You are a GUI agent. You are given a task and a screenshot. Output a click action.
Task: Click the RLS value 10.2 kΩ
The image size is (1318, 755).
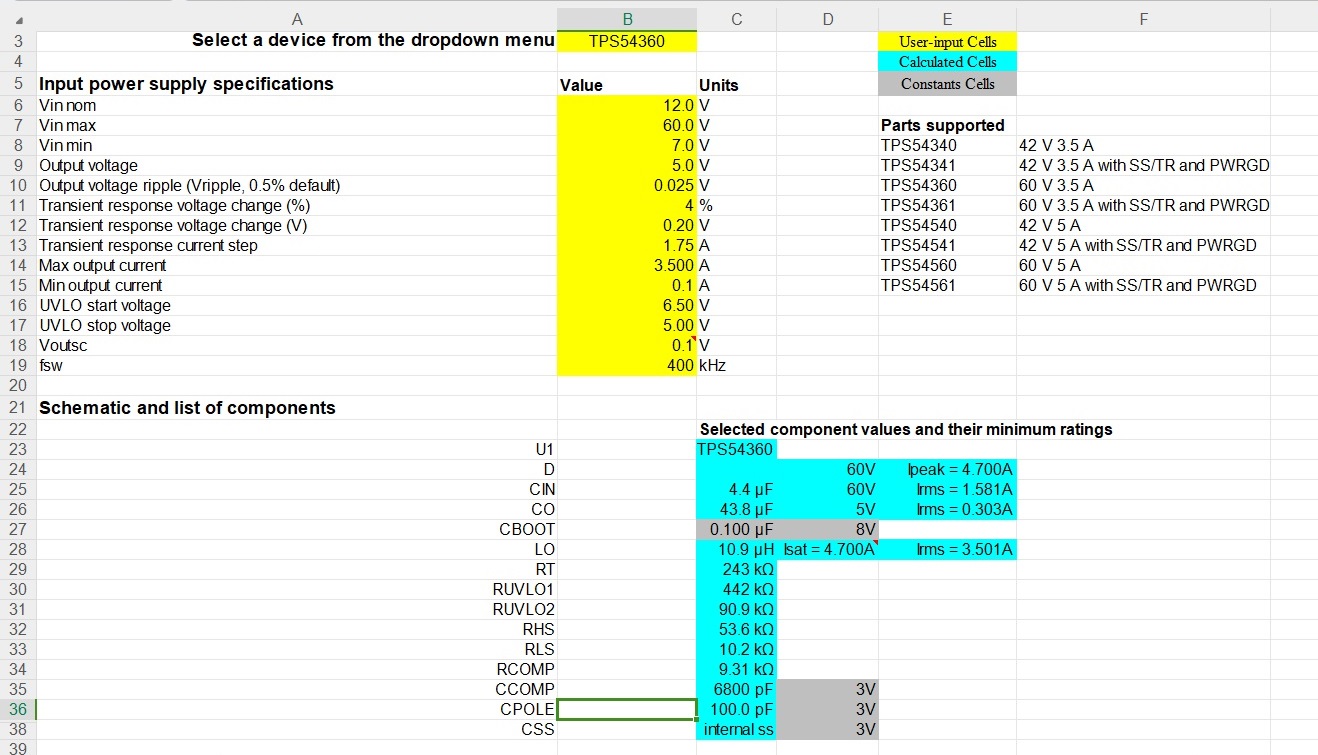pyautogui.click(x=737, y=649)
